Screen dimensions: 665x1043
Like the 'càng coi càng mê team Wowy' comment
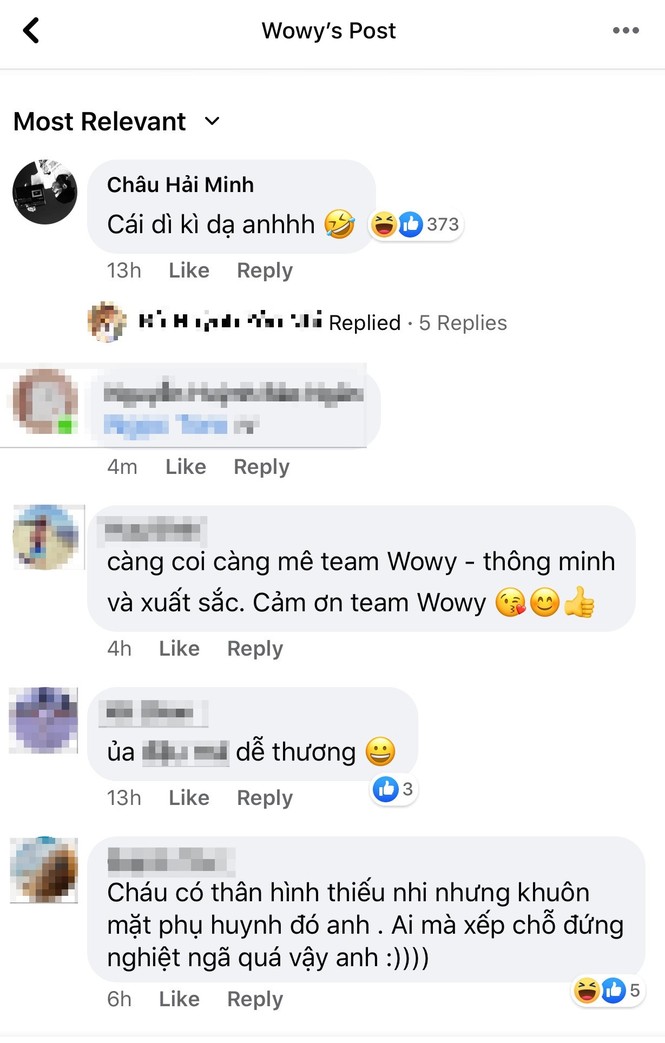coord(179,649)
